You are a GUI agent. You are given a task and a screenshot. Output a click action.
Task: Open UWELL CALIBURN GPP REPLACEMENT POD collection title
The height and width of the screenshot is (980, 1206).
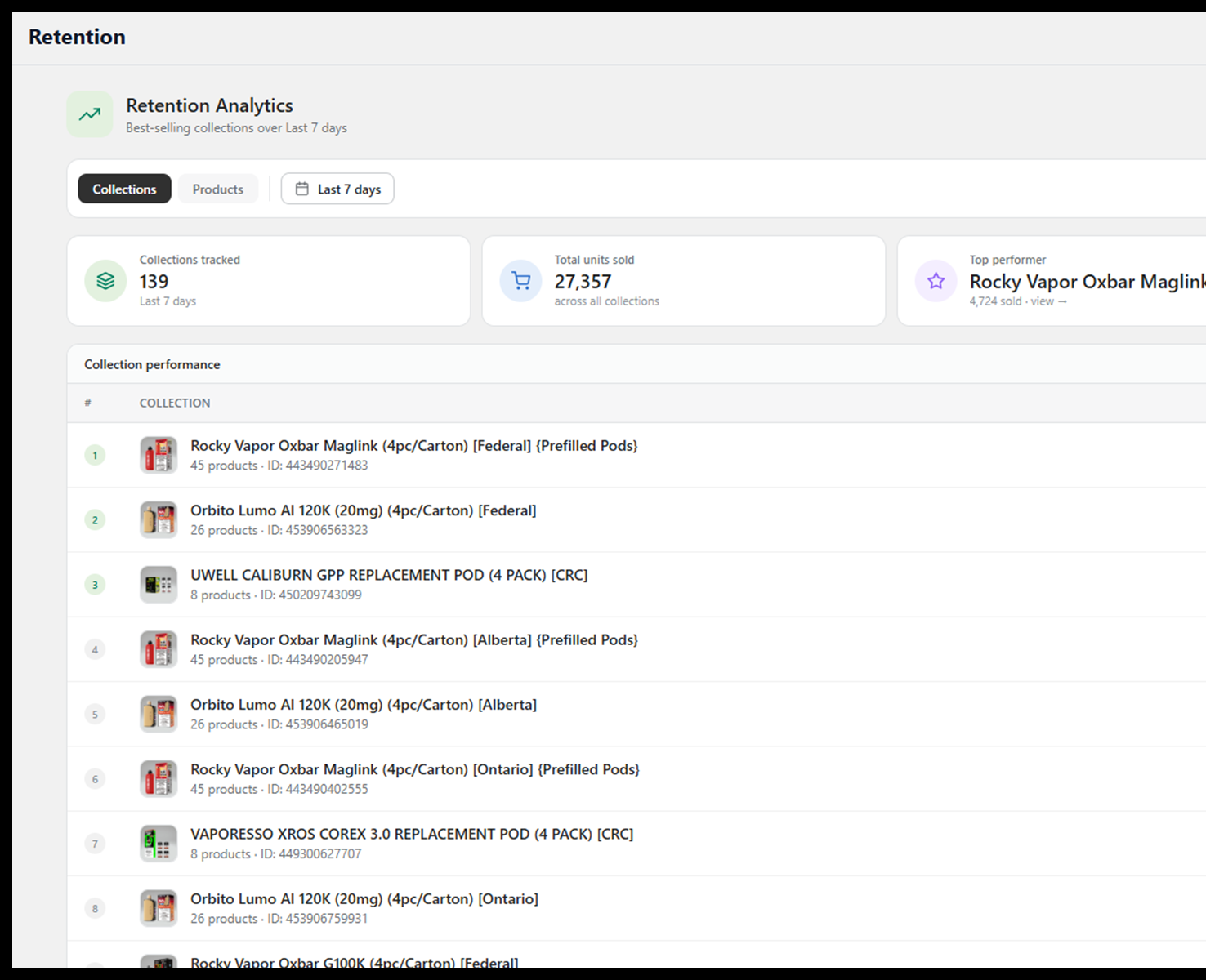(389, 575)
